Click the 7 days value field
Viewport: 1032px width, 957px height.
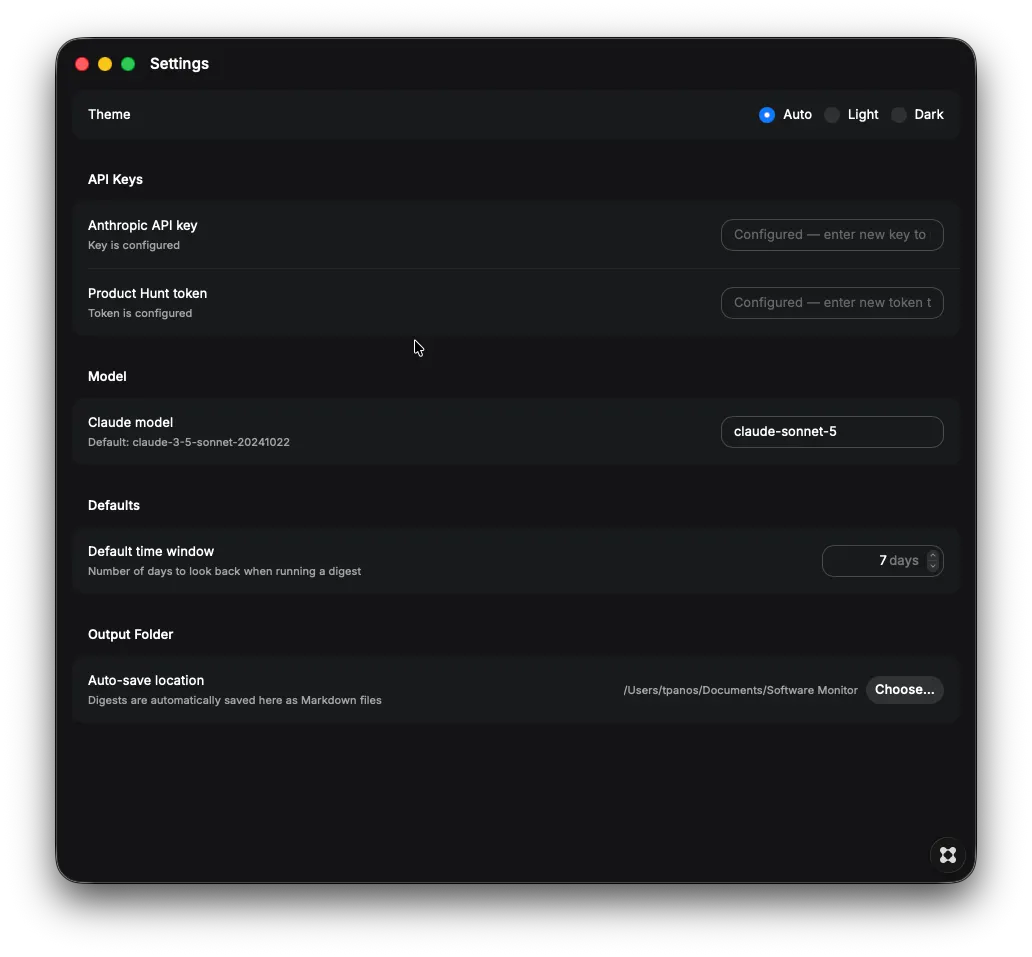(883, 561)
